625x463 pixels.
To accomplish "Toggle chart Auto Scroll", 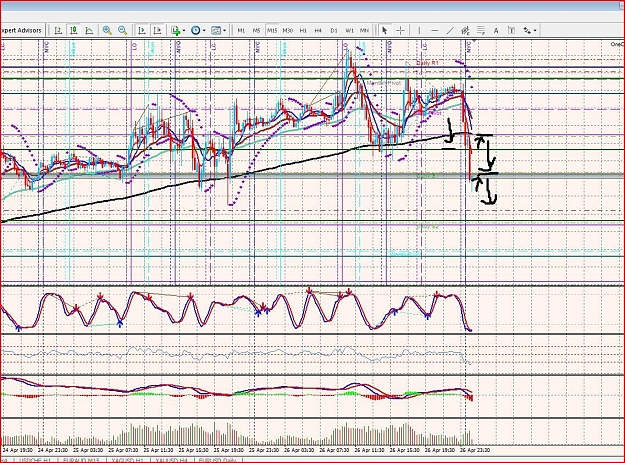I will click(x=142, y=30).
